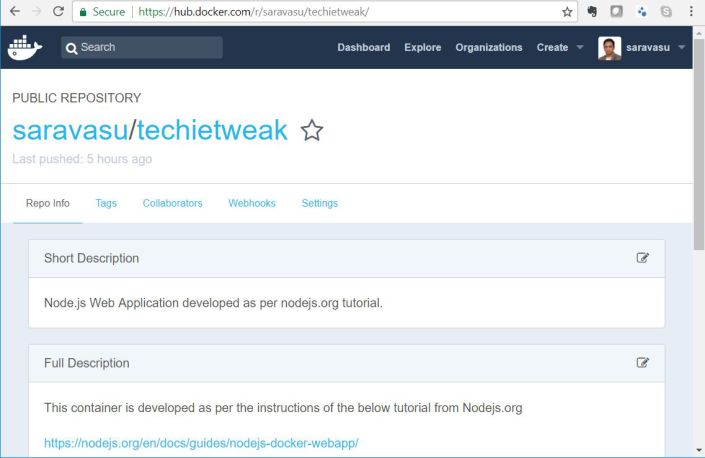Click the browser address bar URL

coord(254,12)
